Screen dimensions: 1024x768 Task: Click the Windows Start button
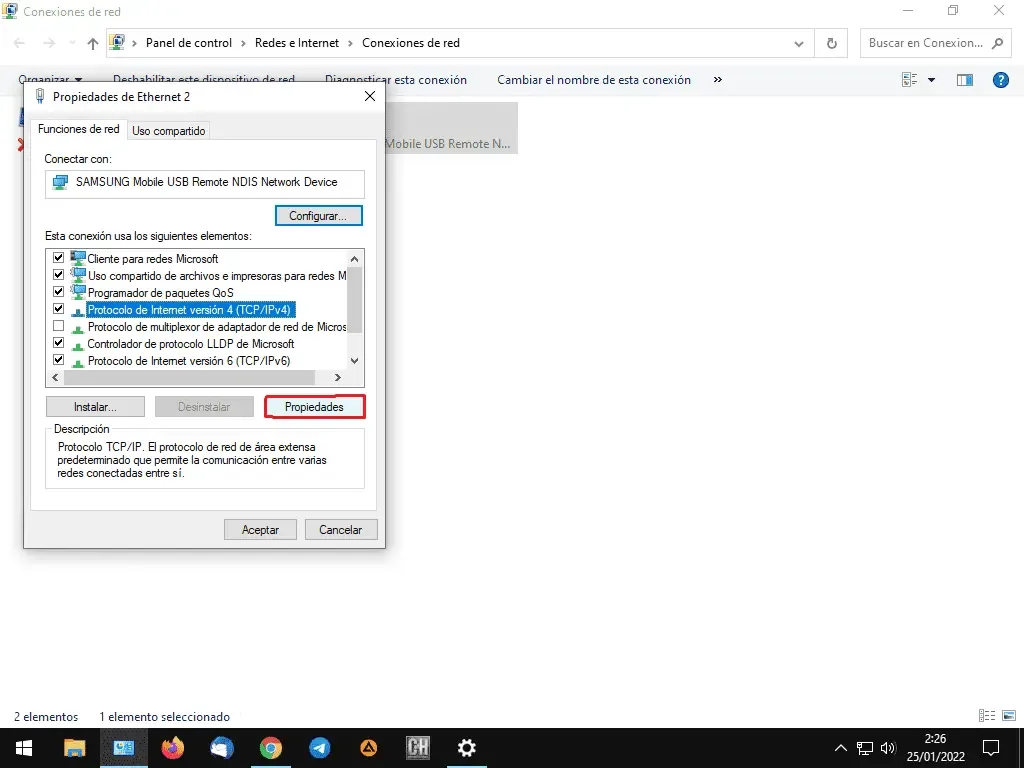24,748
